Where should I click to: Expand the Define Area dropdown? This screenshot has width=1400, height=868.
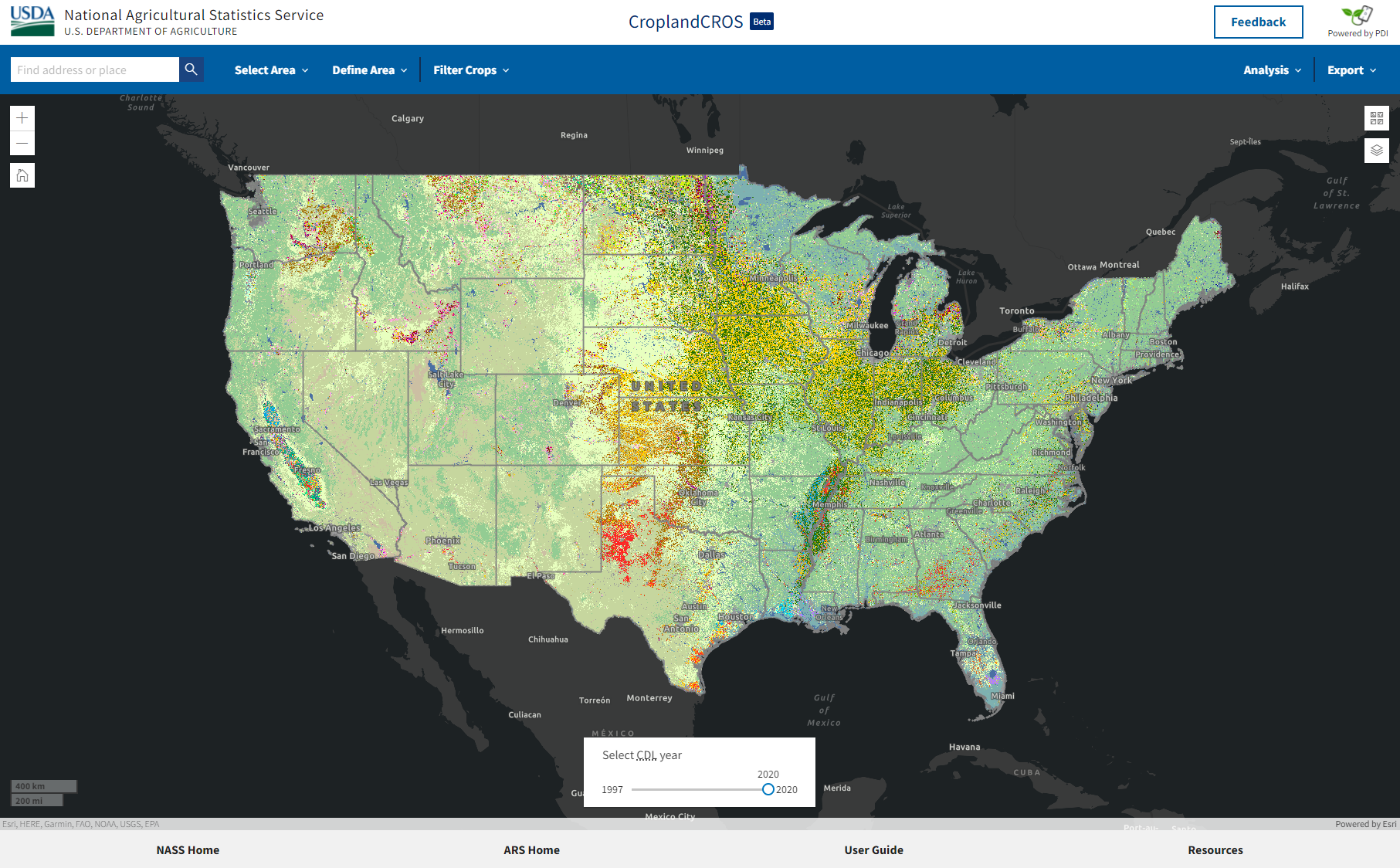pyautogui.click(x=369, y=70)
